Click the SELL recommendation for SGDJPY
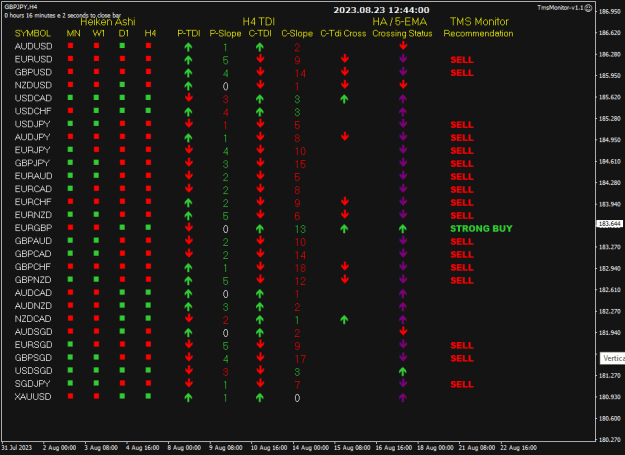The width and height of the screenshot is (625, 455). [462, 384]
